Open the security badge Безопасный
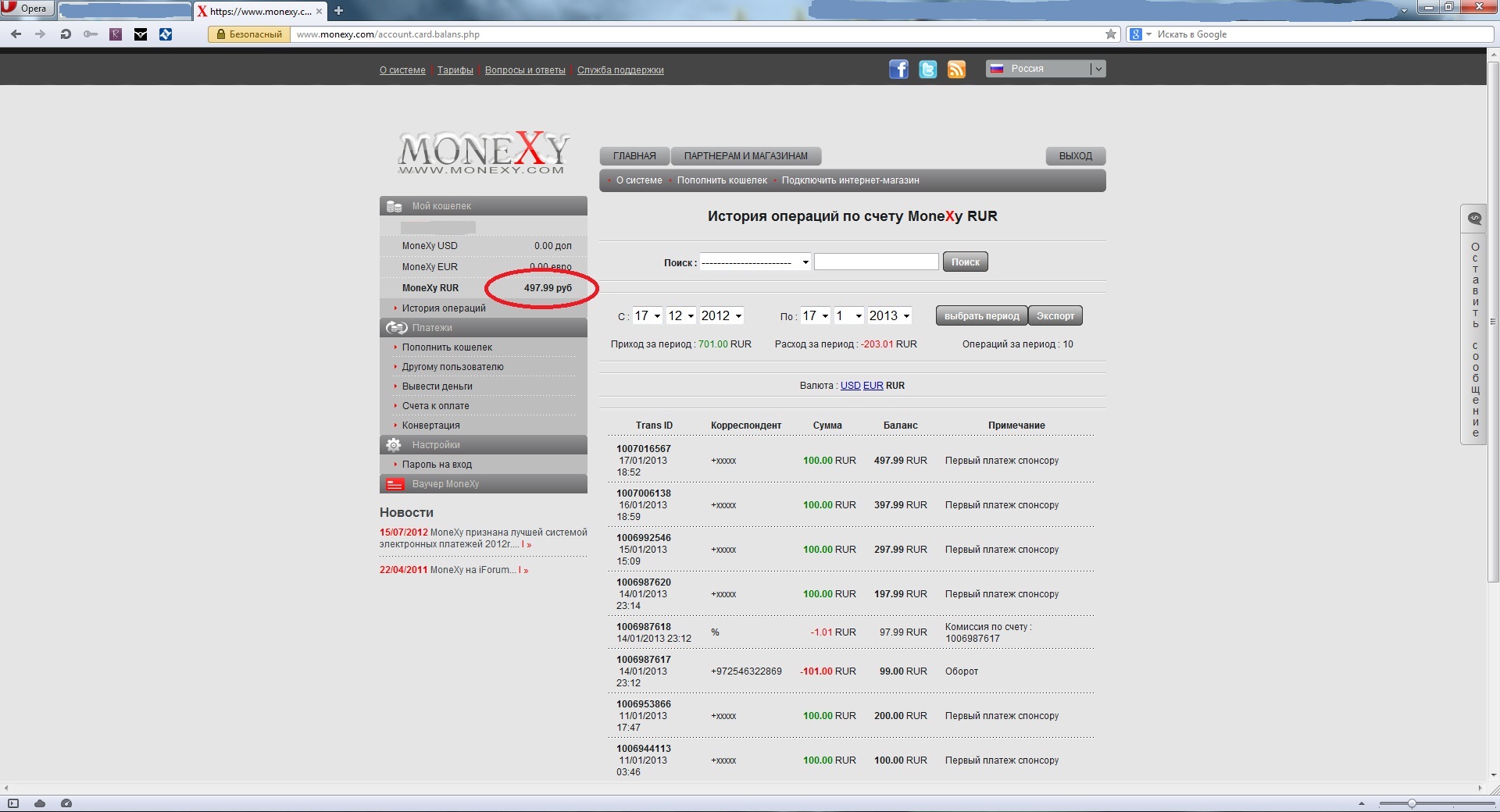 [248, 34]
